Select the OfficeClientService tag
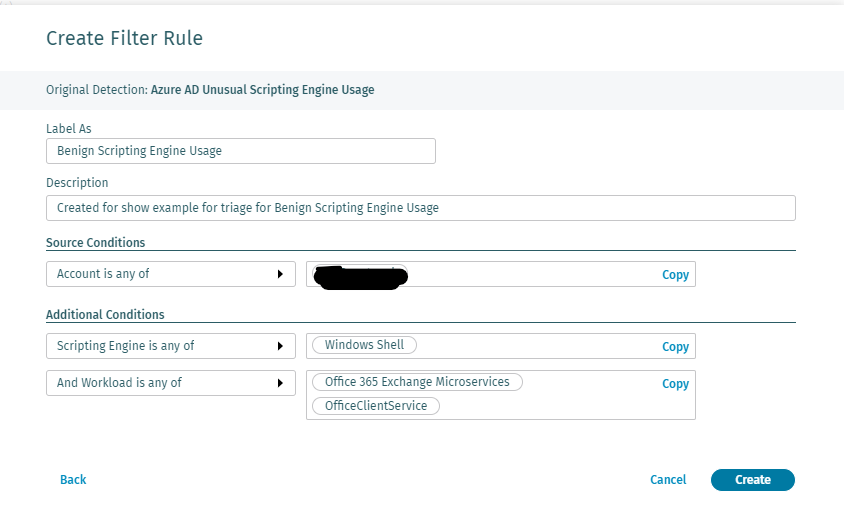 pos(376,406)
